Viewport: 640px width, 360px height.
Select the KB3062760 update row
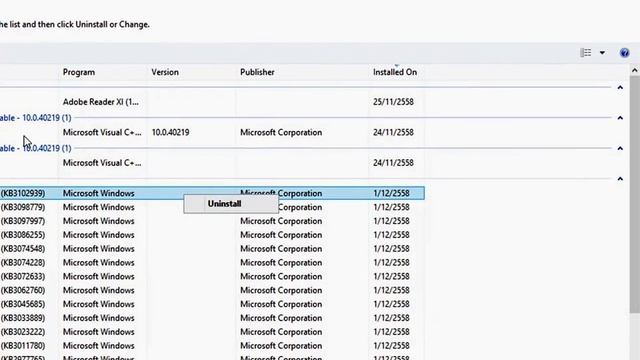tap(212, 290)
